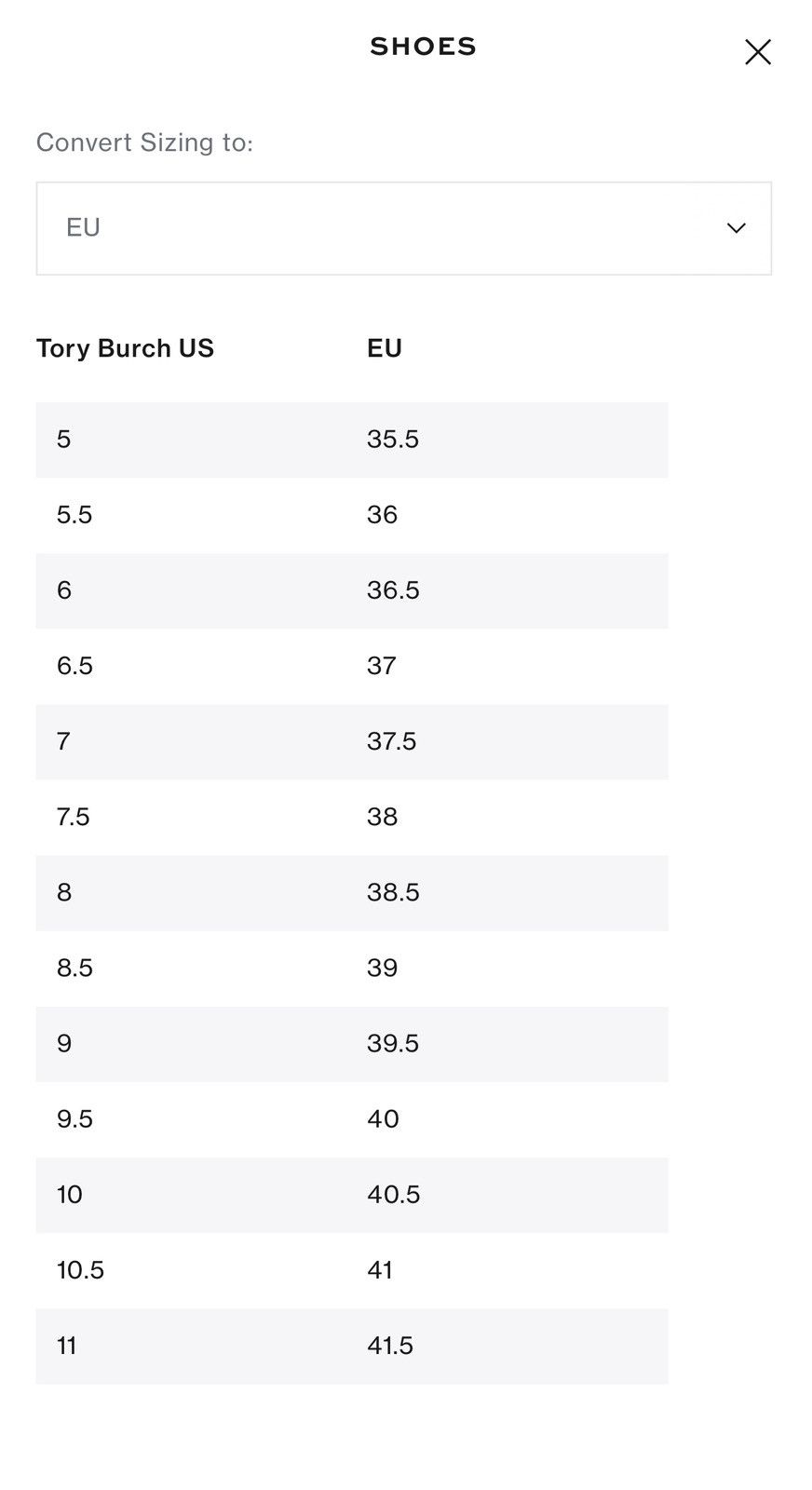Select the US 7.5 row
Screen dimensions: 812x1490
click(352, 817)
